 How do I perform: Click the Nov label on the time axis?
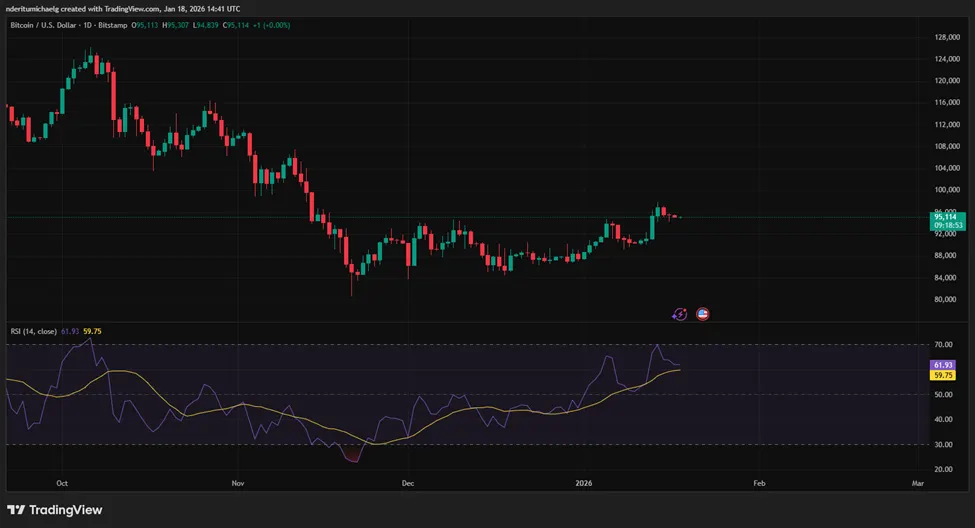tap(238, 483)
